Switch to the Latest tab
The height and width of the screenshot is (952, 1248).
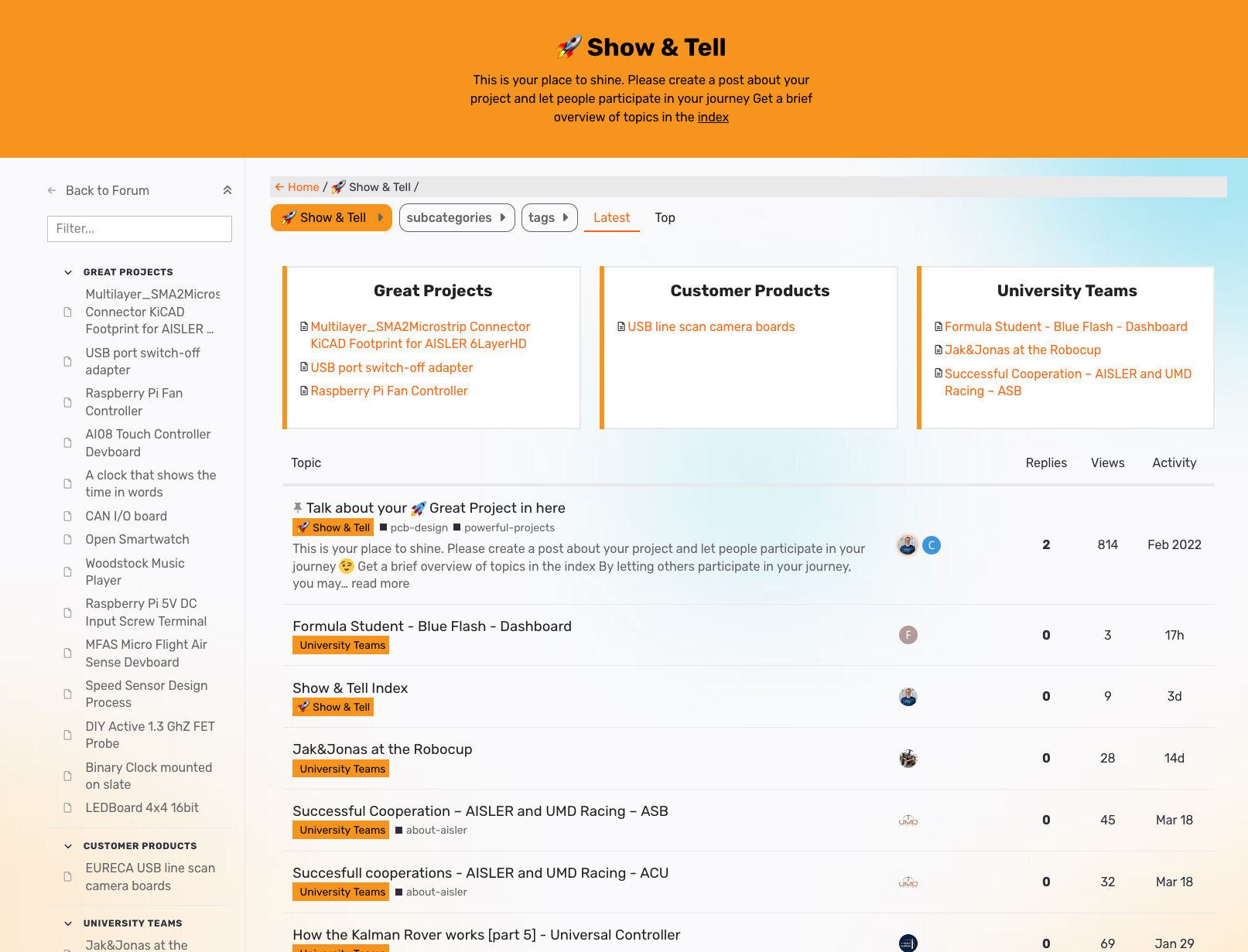611,218
